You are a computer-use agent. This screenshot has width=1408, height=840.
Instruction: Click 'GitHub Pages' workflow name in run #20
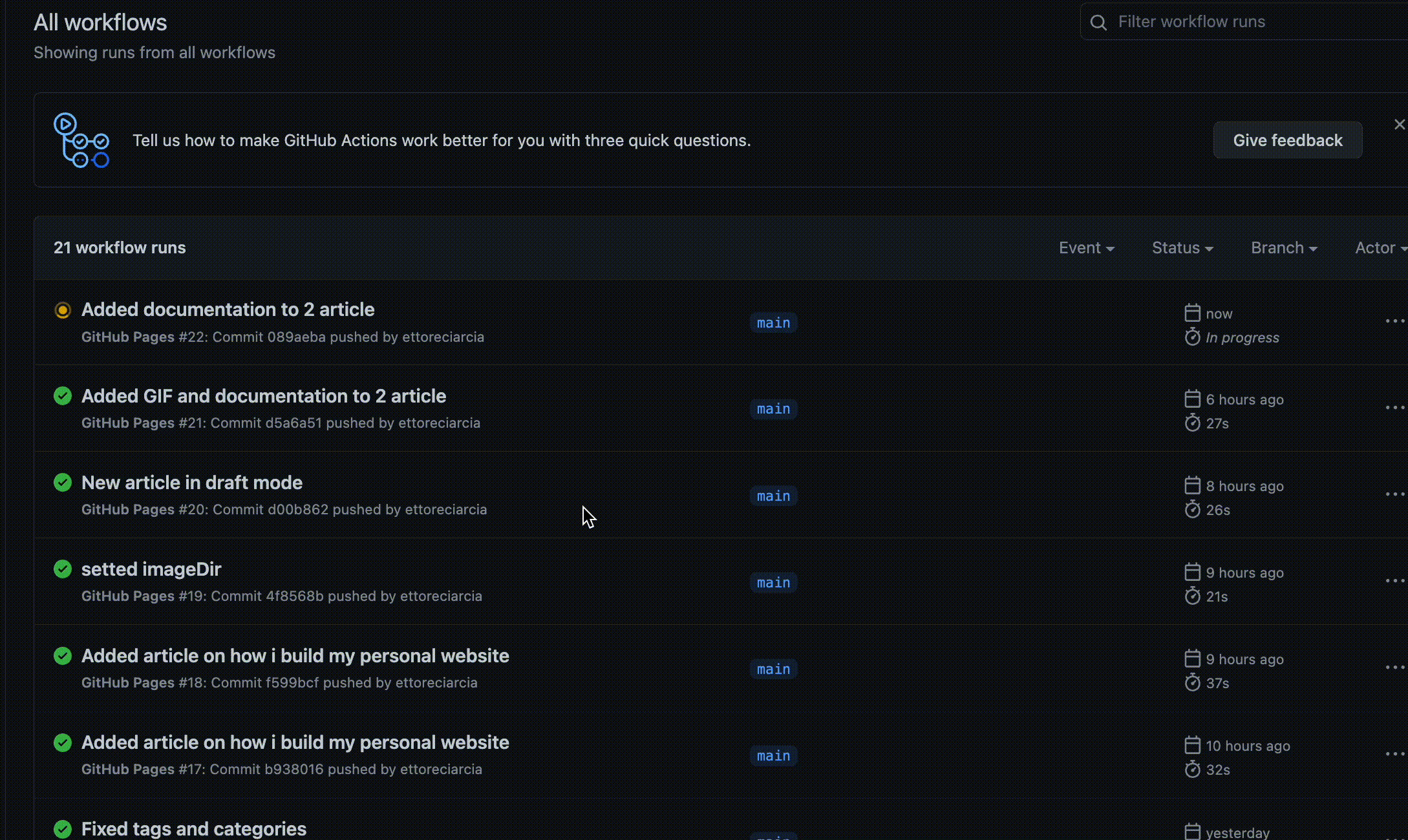pyautogui.click(x=128, y=509)
